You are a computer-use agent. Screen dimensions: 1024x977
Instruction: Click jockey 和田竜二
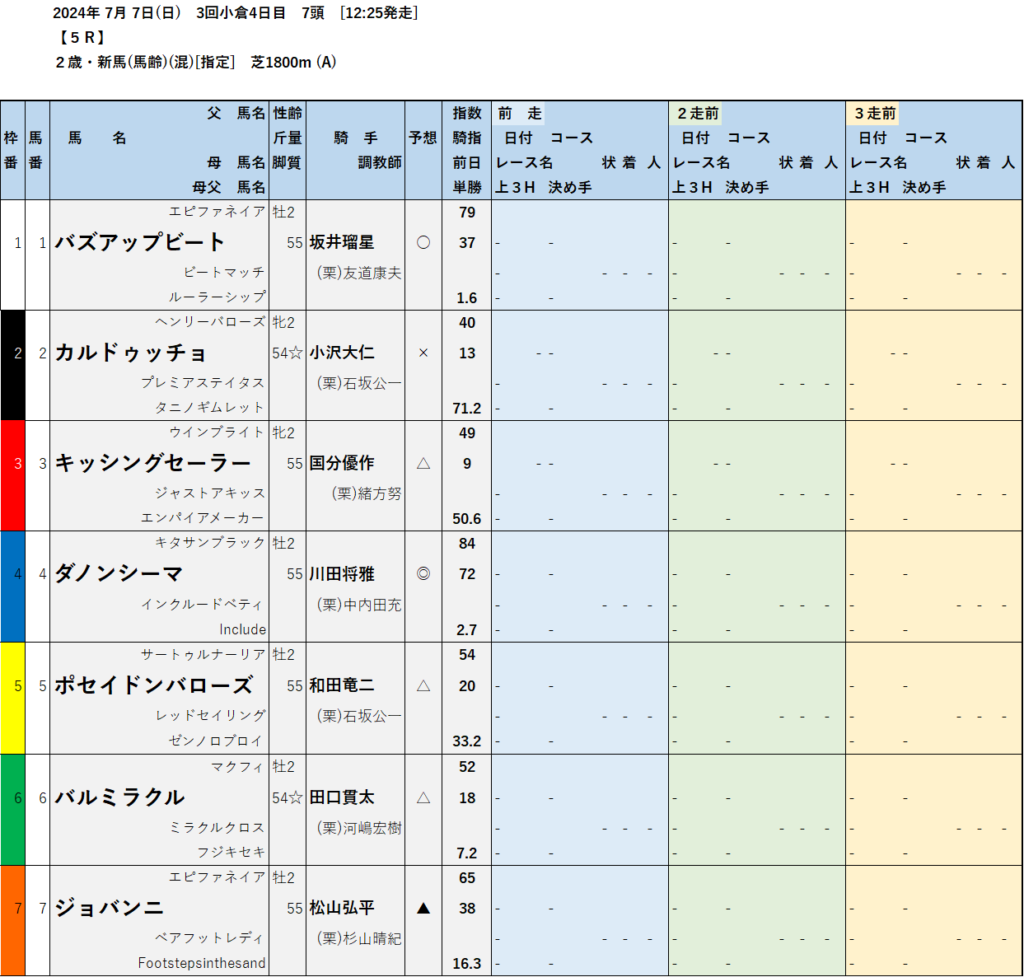[342, 685]
